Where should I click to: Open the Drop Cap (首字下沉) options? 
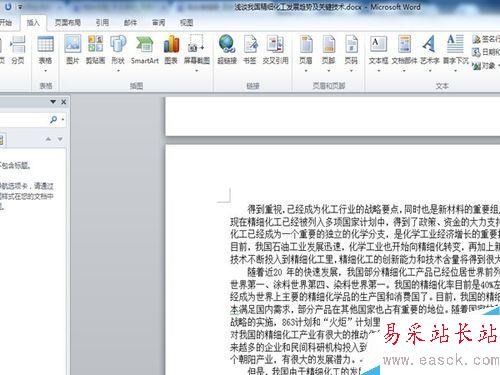tap(455, 53)
